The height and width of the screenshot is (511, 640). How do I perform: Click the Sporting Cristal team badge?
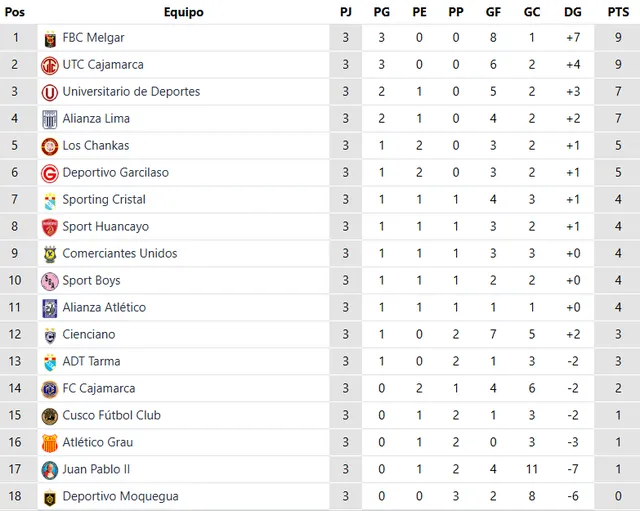(50, 200)
